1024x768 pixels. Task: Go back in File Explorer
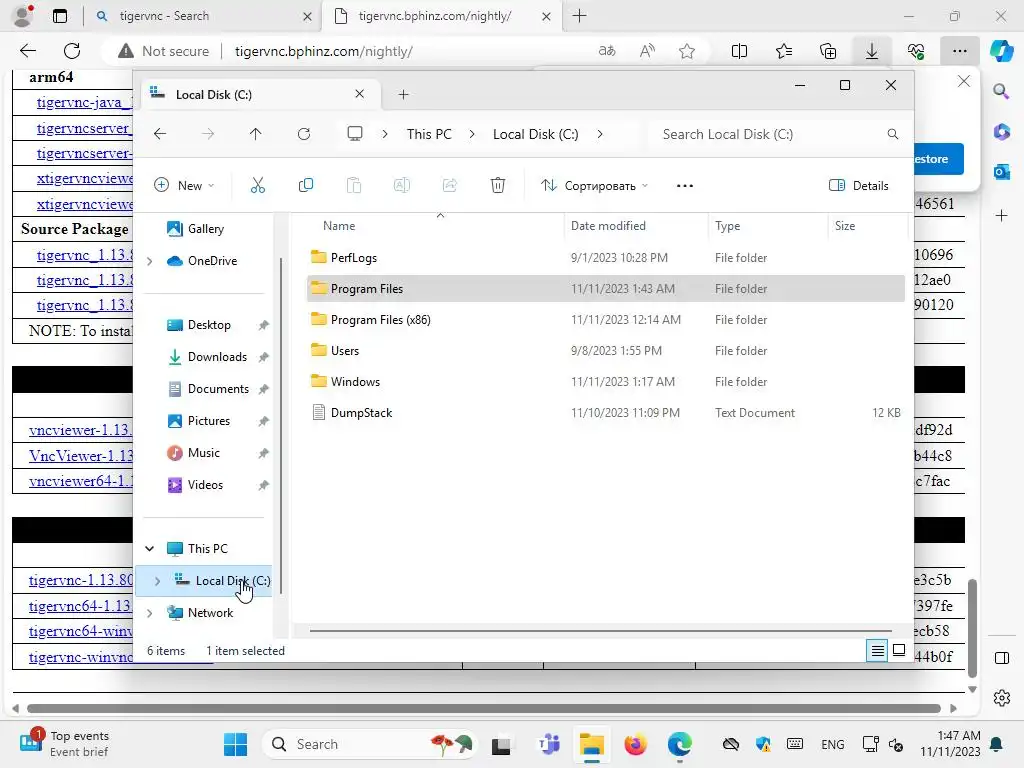click(160, 134)
